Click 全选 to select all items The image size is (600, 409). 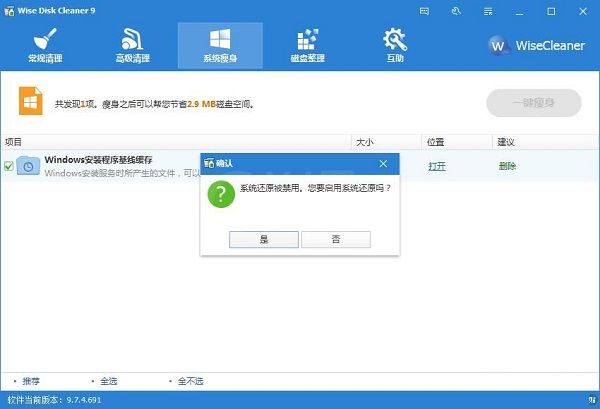[109, 381]
